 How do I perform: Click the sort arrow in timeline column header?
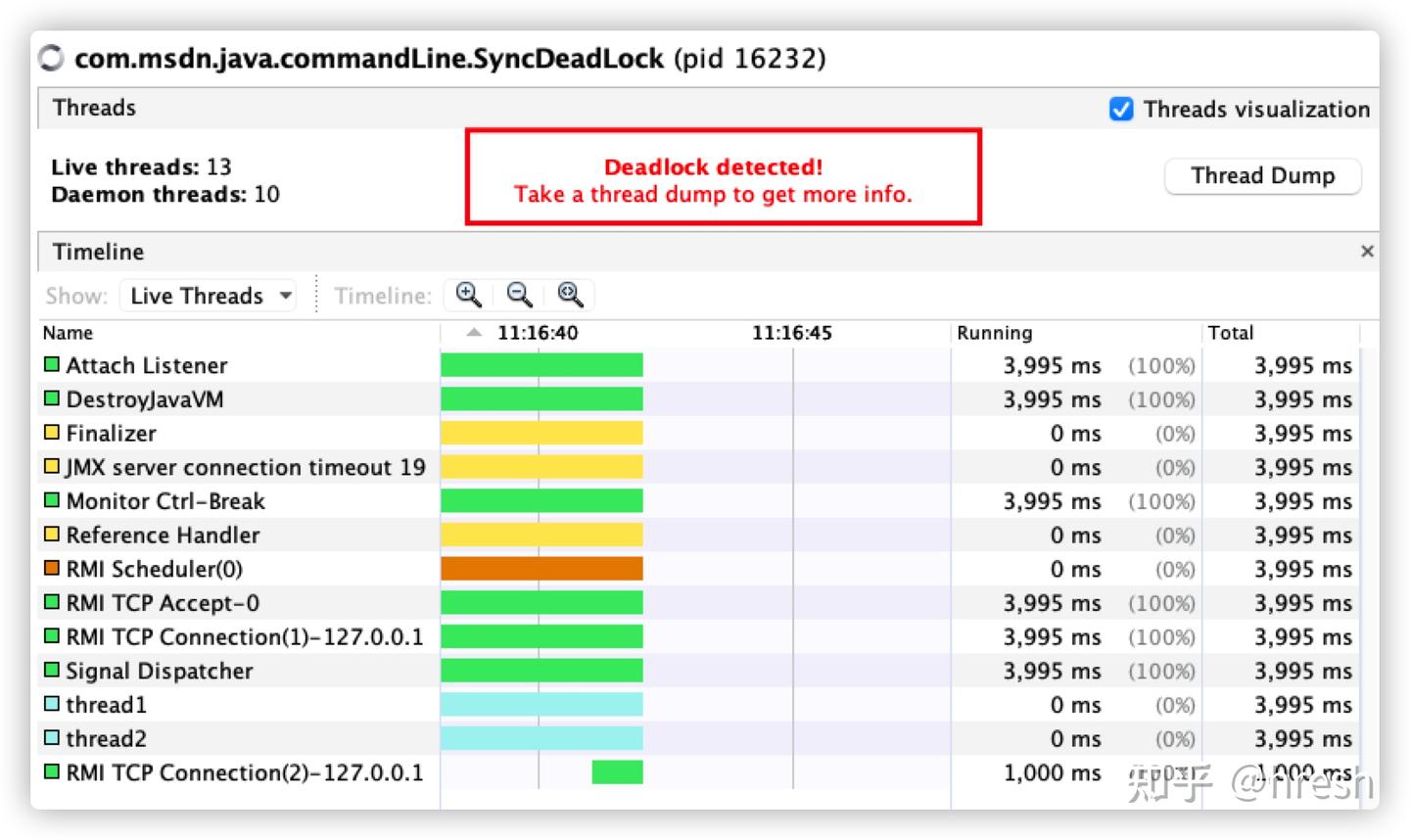pyautogui.click(x=474, y=333)
